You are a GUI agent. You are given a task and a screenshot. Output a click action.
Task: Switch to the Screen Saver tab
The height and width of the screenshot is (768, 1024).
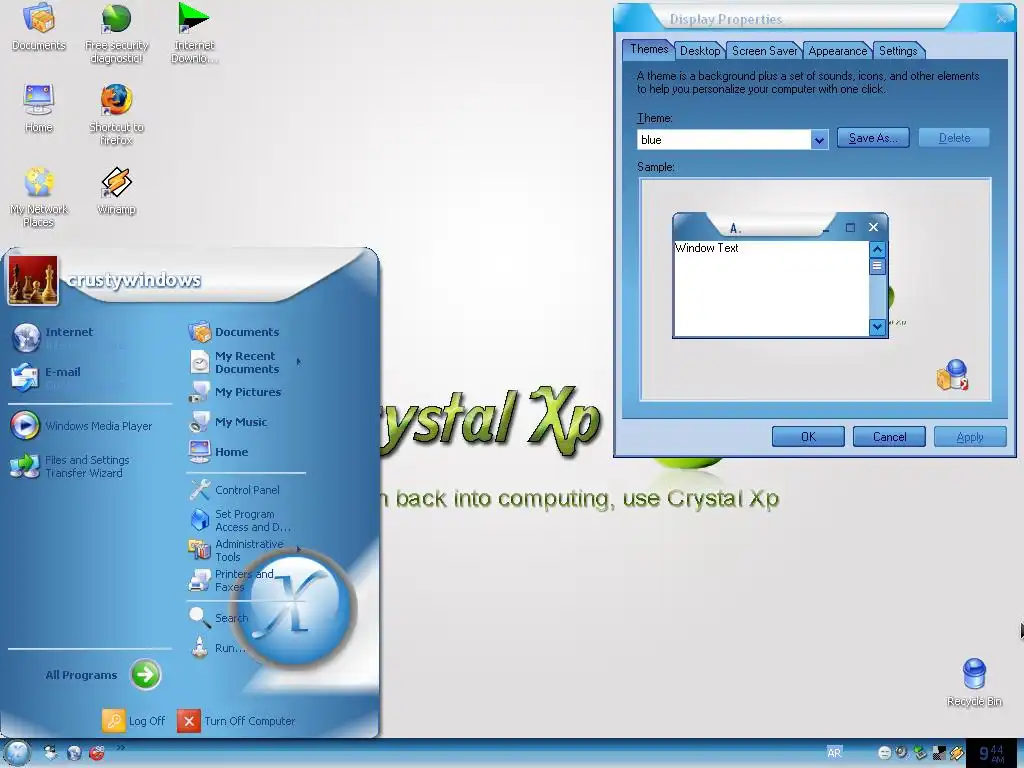click(764, 51)
